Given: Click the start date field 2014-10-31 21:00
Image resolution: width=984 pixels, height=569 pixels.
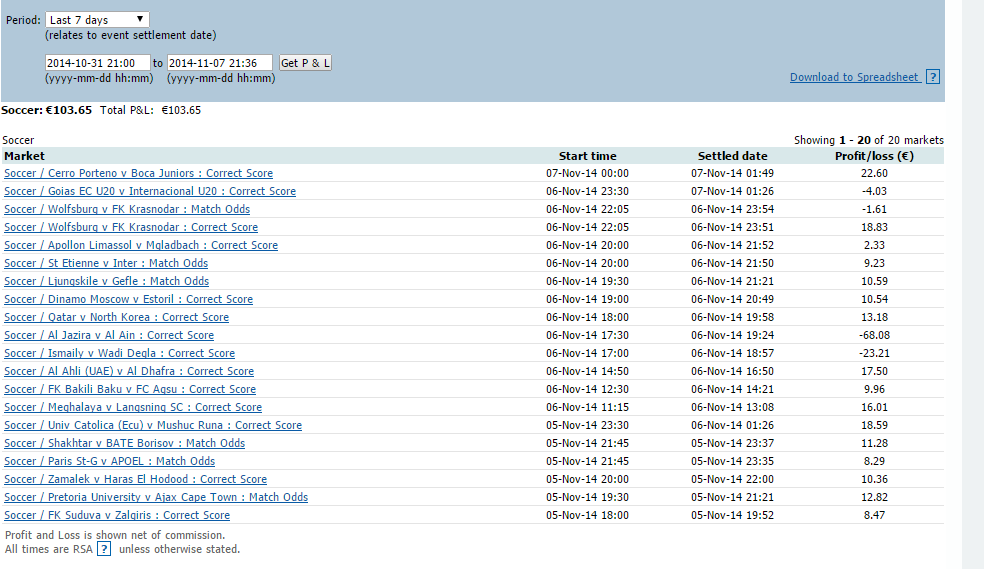Looking at the screenshot, I should (97, 63).
